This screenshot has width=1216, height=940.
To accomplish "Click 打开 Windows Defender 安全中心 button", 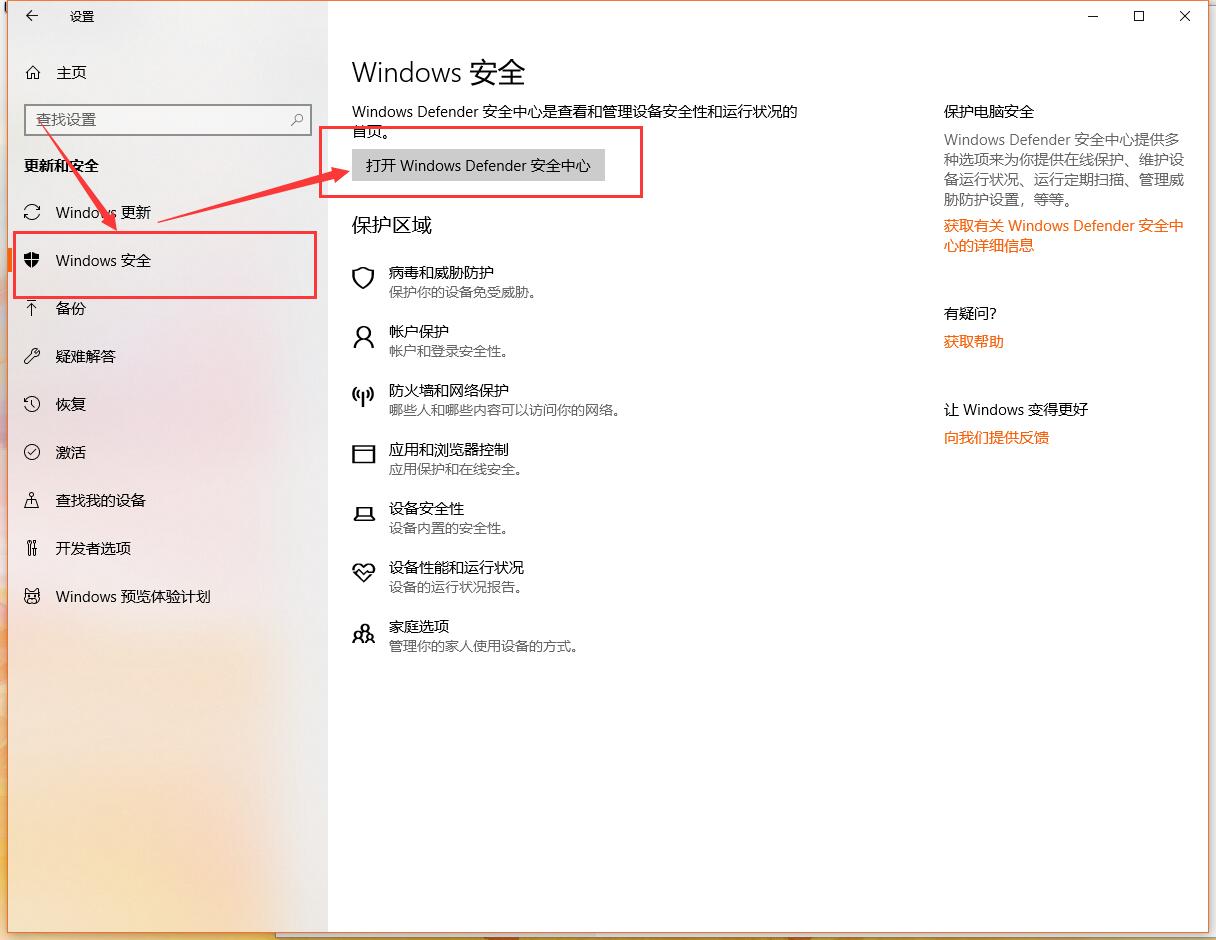I will coord(477,166).
